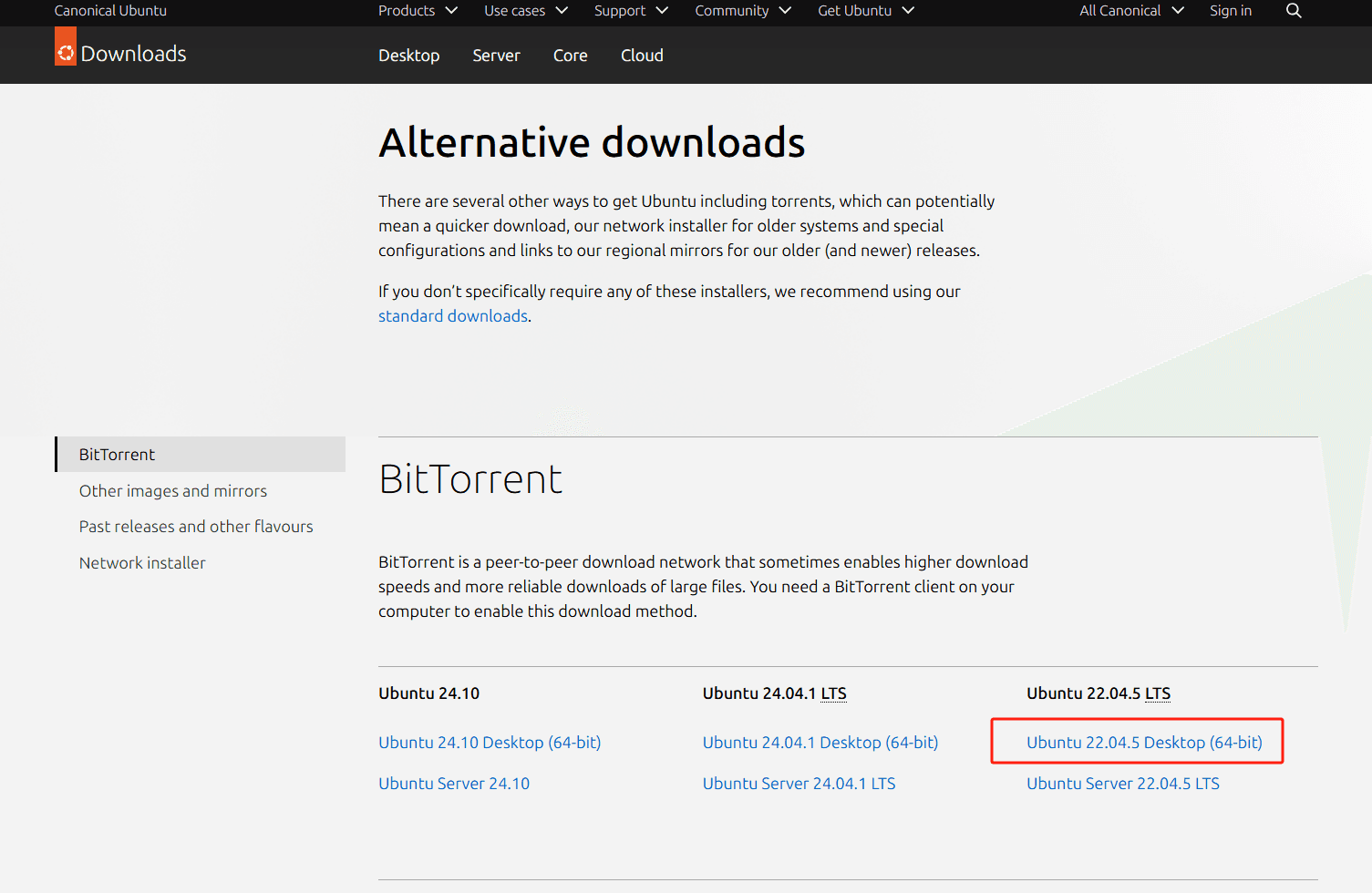This screenshot has height=893, width=1372.
Task: Click the Ubuntu 22.04.5 LTS heading
Action: (1099, 693)
